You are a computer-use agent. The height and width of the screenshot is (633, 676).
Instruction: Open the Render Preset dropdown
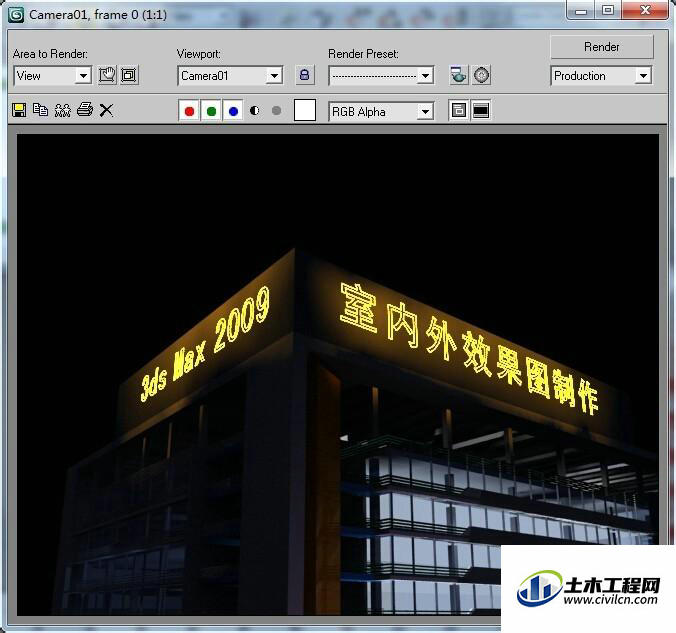pos(381,76)
